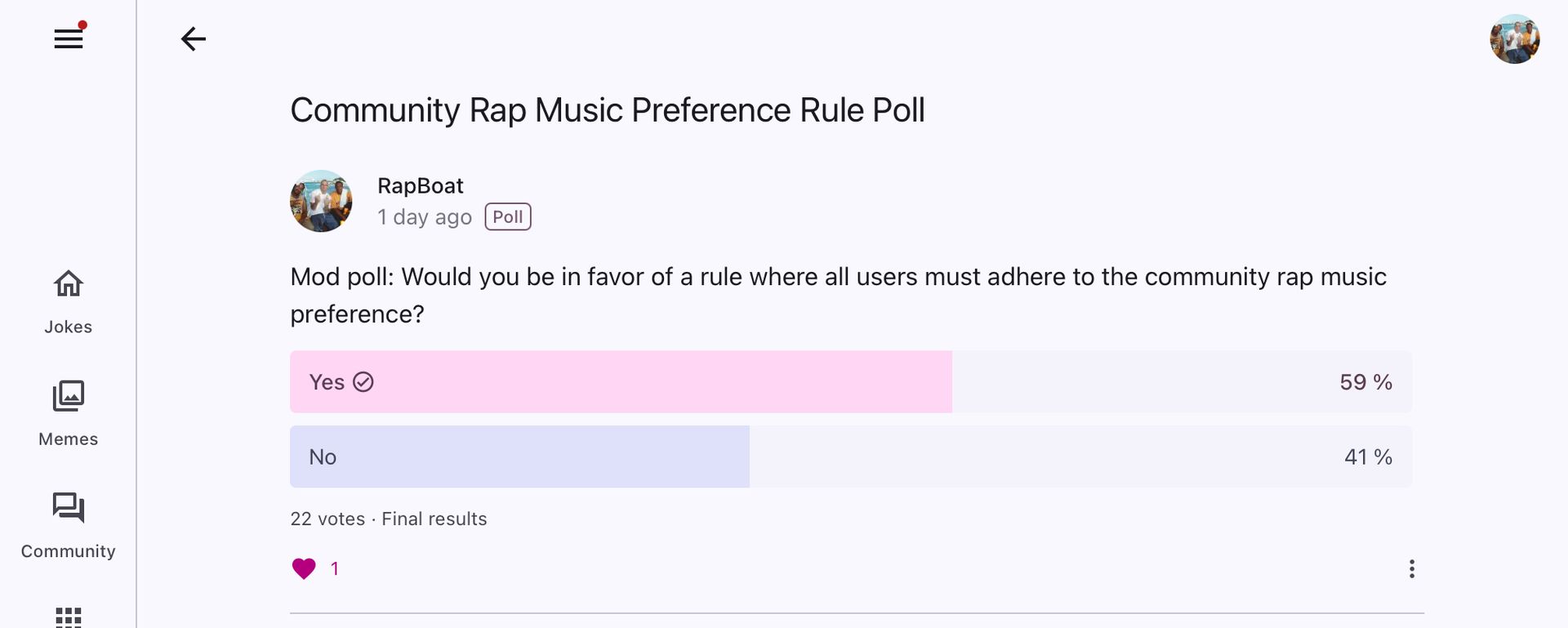Click the checkmark circle beside Yes
Image resolution: width=1568 pixels, height=628 pixels.
pos(363,382)
